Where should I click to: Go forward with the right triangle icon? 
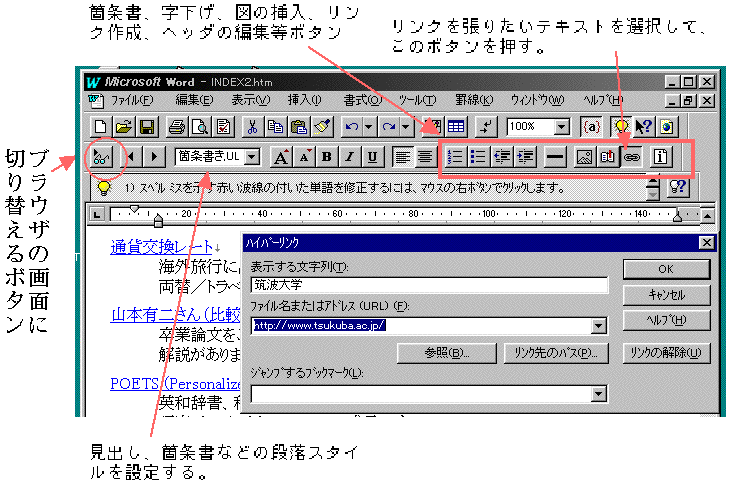(154, 157)
